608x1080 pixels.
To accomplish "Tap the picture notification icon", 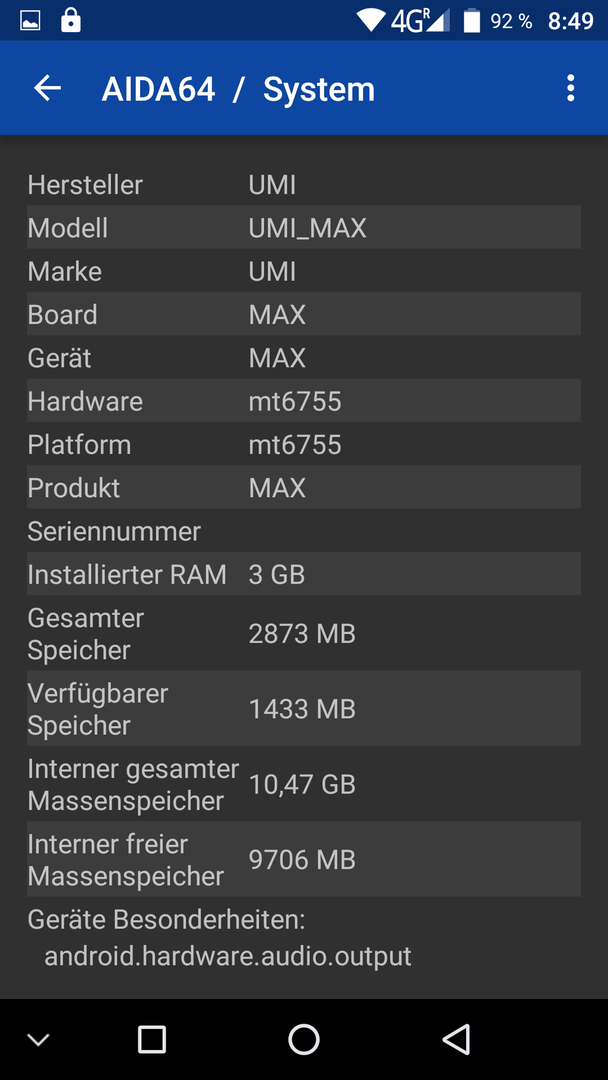I will [30, 21].
